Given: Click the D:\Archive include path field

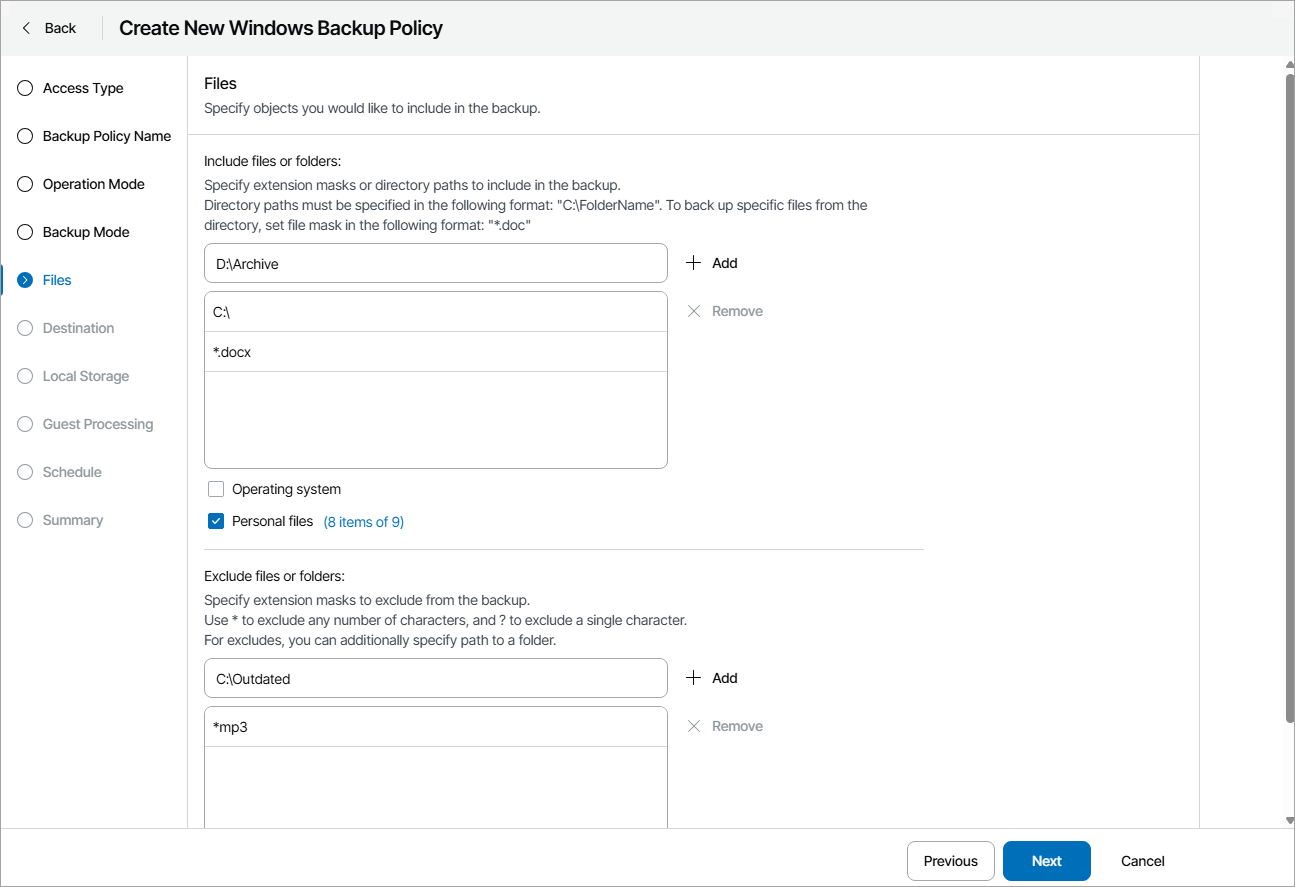Looking at the screenshot, I should 435,263.
